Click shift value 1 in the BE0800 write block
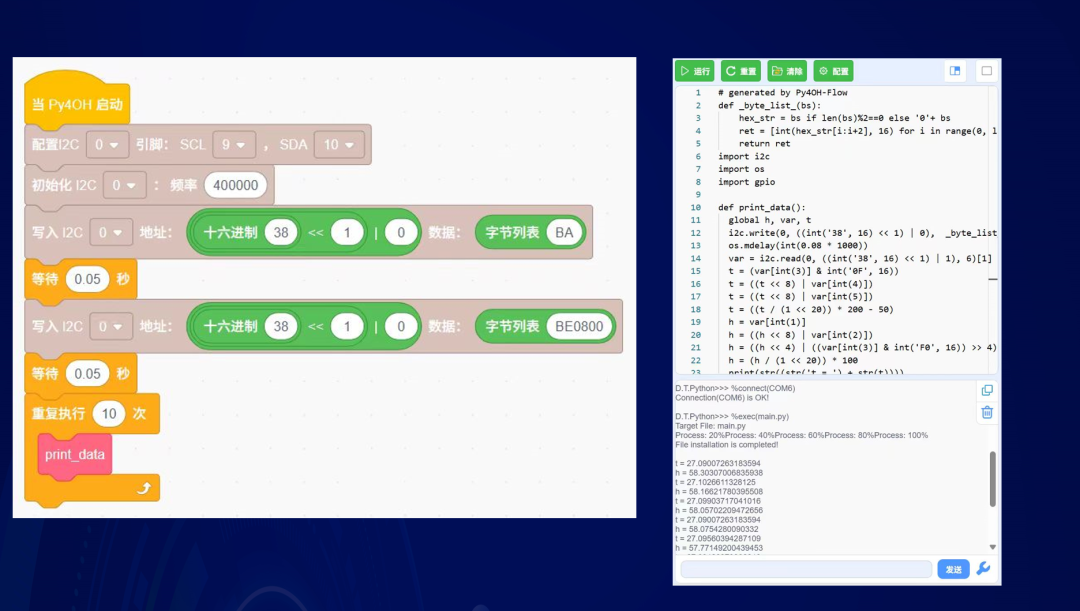 point(347,327)
